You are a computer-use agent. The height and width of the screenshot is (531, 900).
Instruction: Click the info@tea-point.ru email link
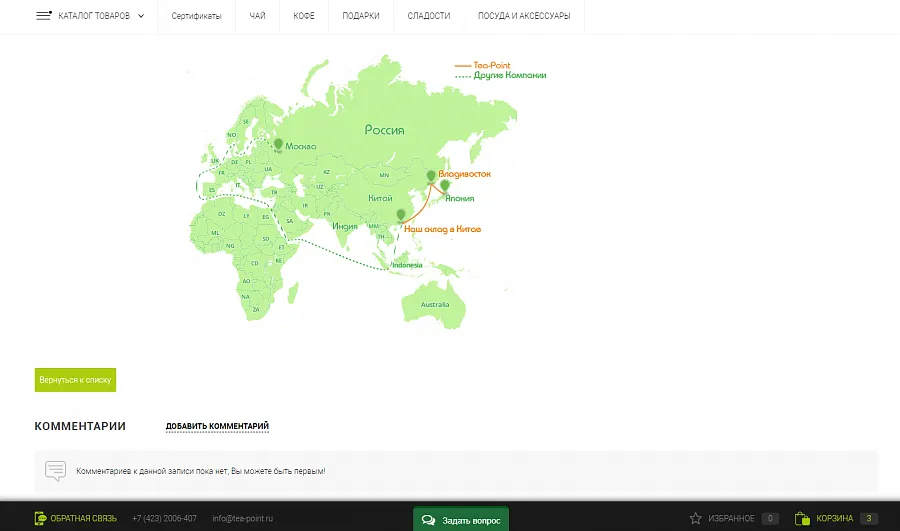pos(242,518)
